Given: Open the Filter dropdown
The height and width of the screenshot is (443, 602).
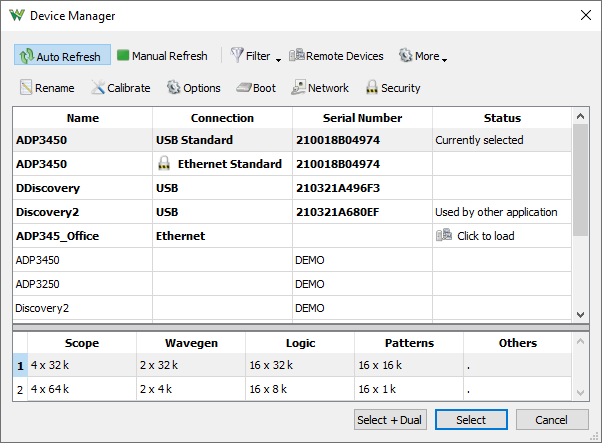Looking at the screenshot, I should click(255, 56).
